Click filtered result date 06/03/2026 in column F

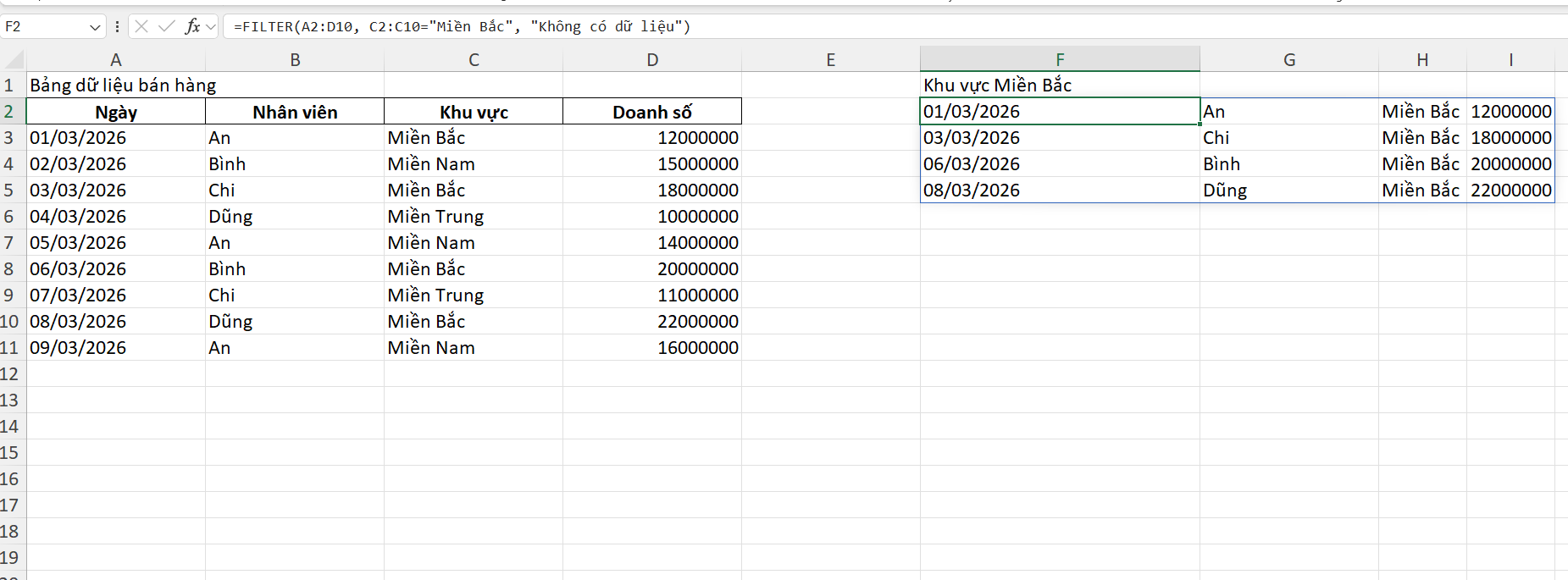click(1060, 164)
